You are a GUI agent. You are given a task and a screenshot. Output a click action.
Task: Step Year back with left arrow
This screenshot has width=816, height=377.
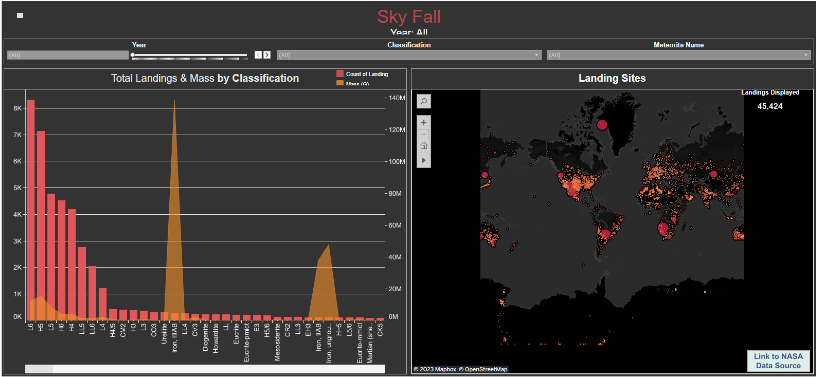[258, 55]
